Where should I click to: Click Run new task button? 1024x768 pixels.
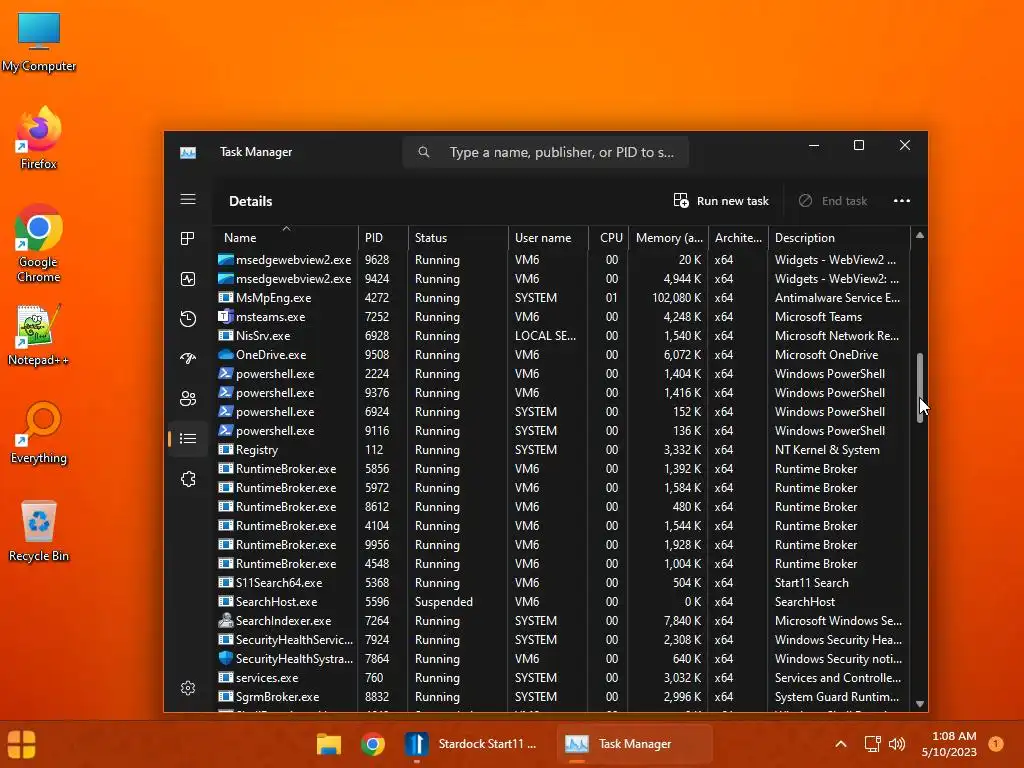coord(721,200)
